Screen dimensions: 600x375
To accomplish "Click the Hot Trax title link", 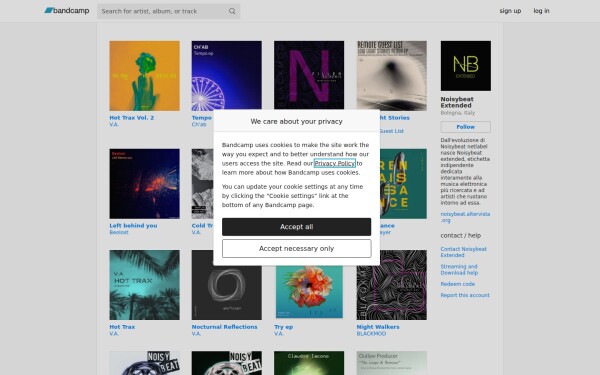I will [122, 327].
